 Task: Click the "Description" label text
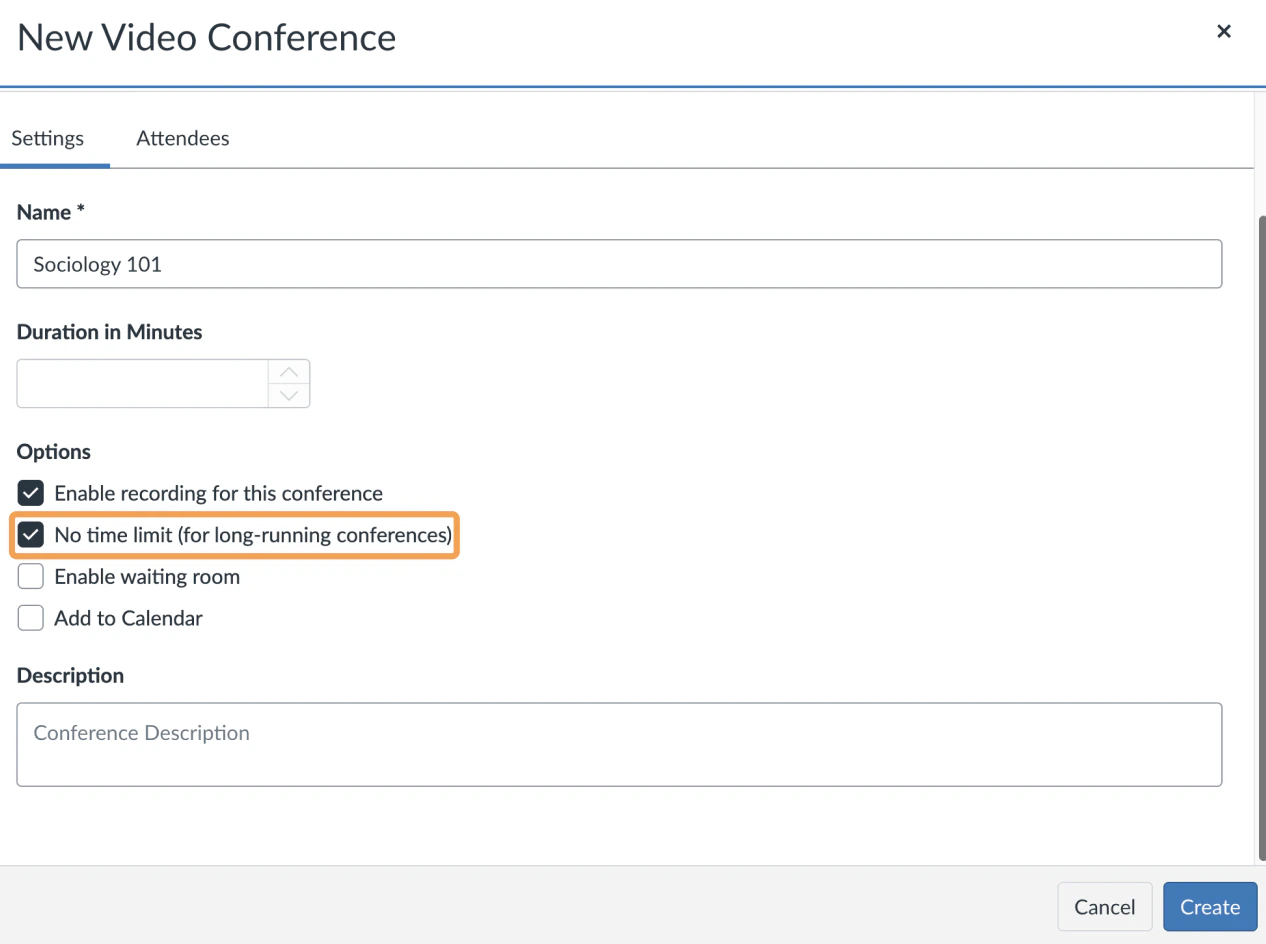tap(71, 676)
